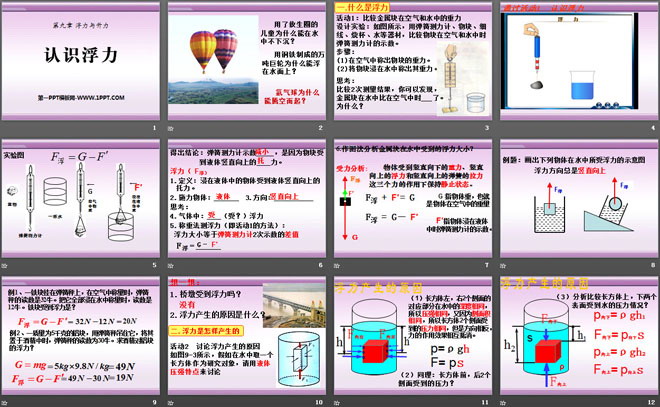Click the animation star icon under slide 11
Viewport: 660px width, 407px height.
pos(337,403)
